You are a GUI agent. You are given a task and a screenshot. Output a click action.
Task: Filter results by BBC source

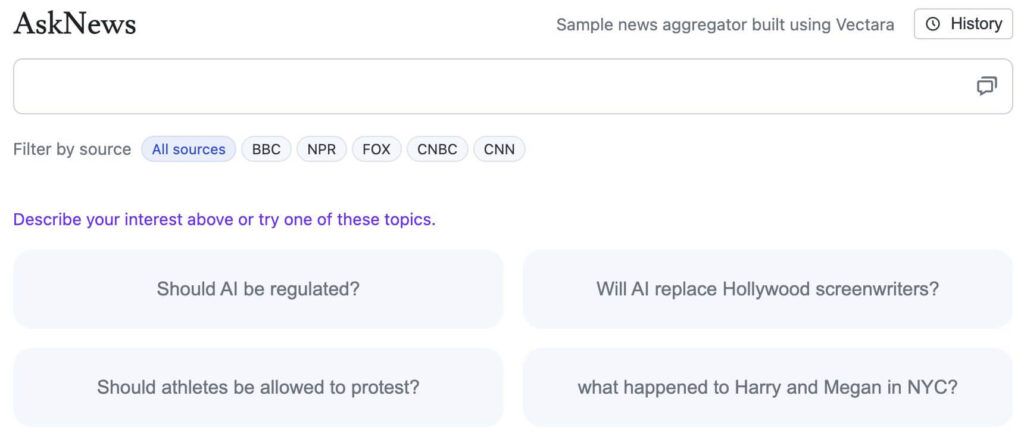point(266,149)
